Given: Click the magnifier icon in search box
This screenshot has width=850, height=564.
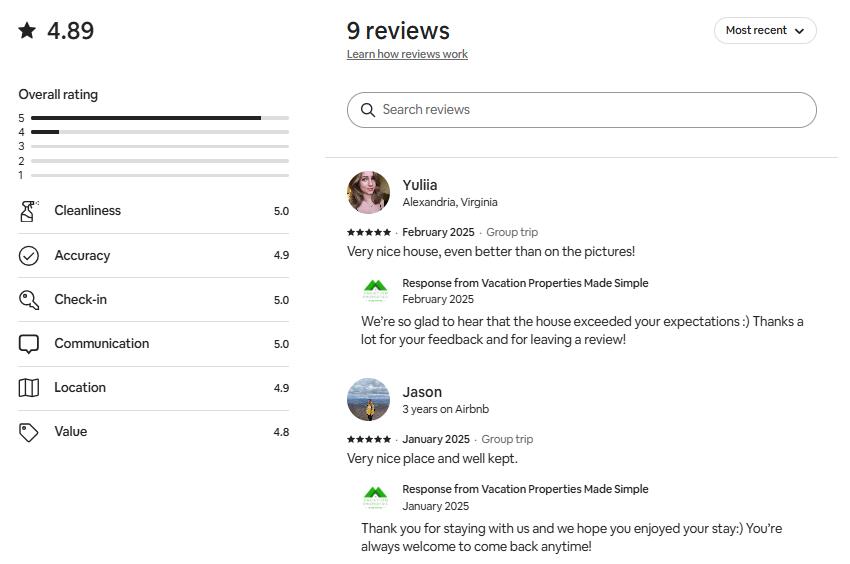Looking at the screenshot, I should (368, 110).
